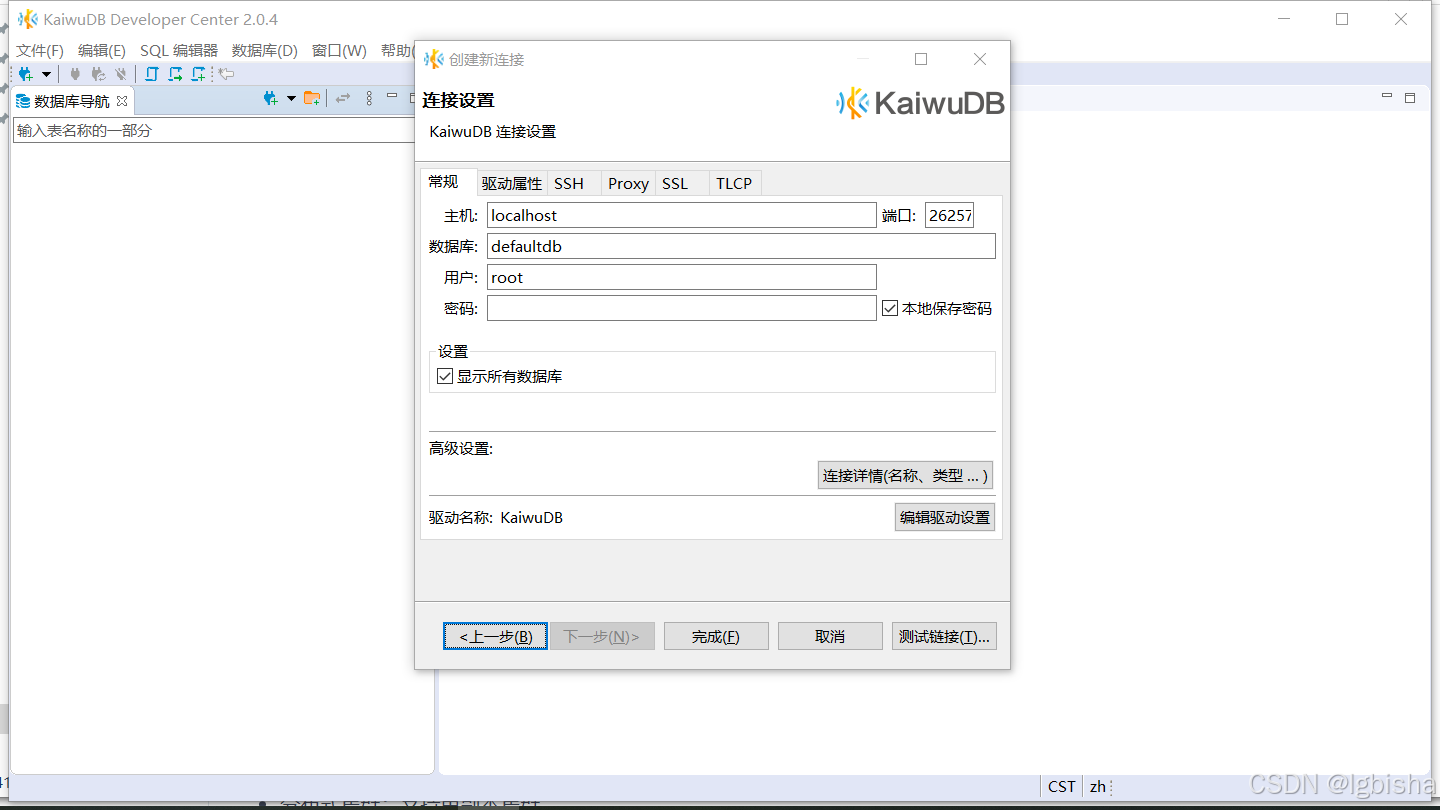Click the 编辑驱动设置 button
Viewport: 1440px width, 810px height.
tap(945, 517)
